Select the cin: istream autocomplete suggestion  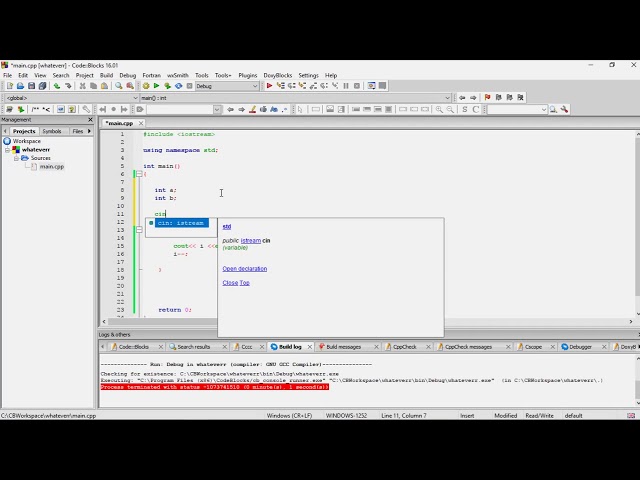(181, 223)
